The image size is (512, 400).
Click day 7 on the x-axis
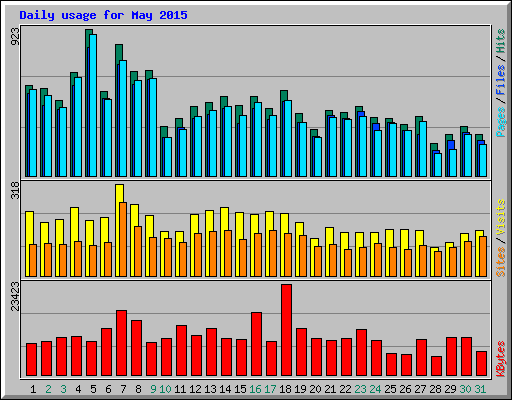point(123,389)
